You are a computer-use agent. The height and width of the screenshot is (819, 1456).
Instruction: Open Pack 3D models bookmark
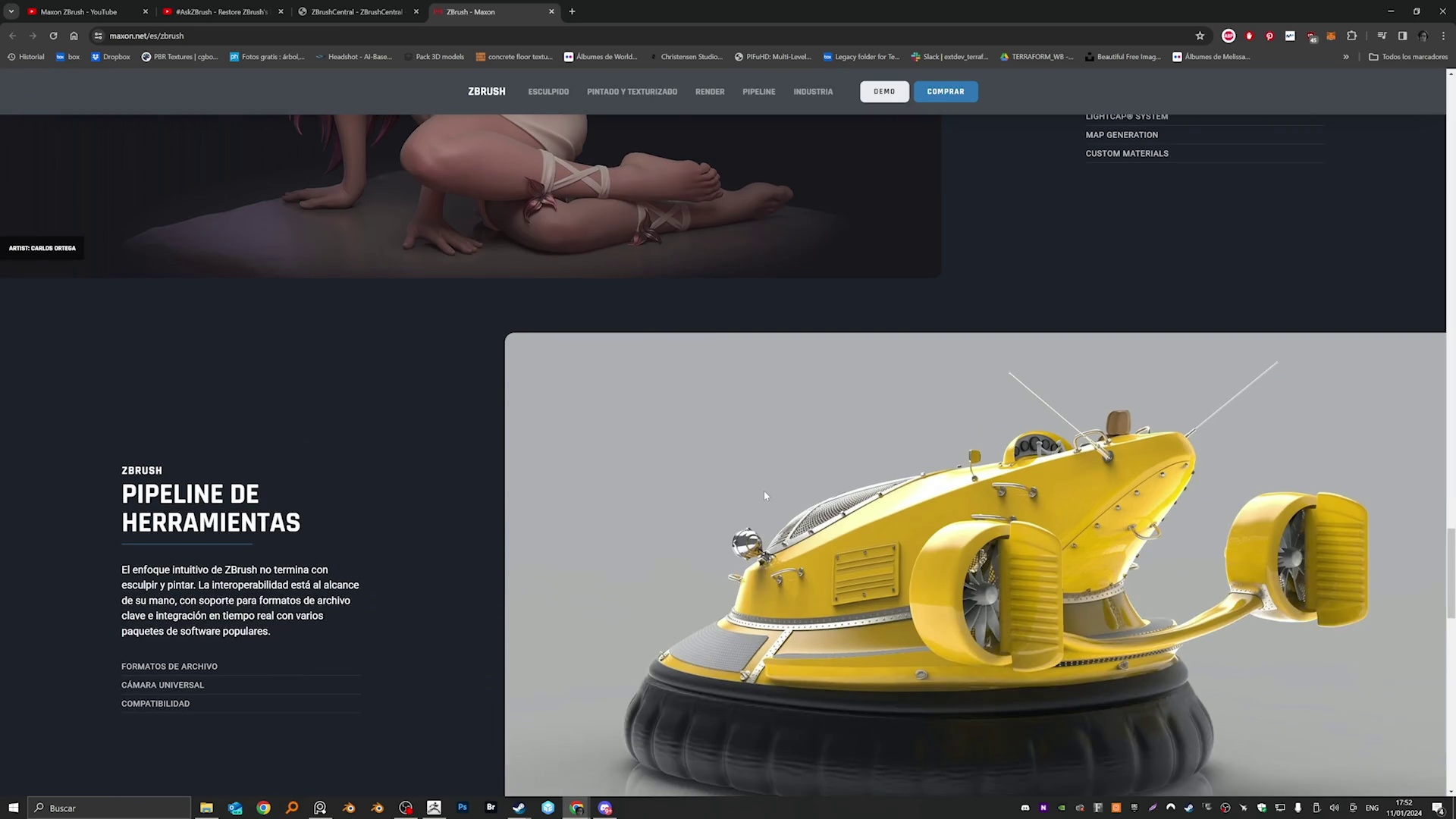[435, 57]
